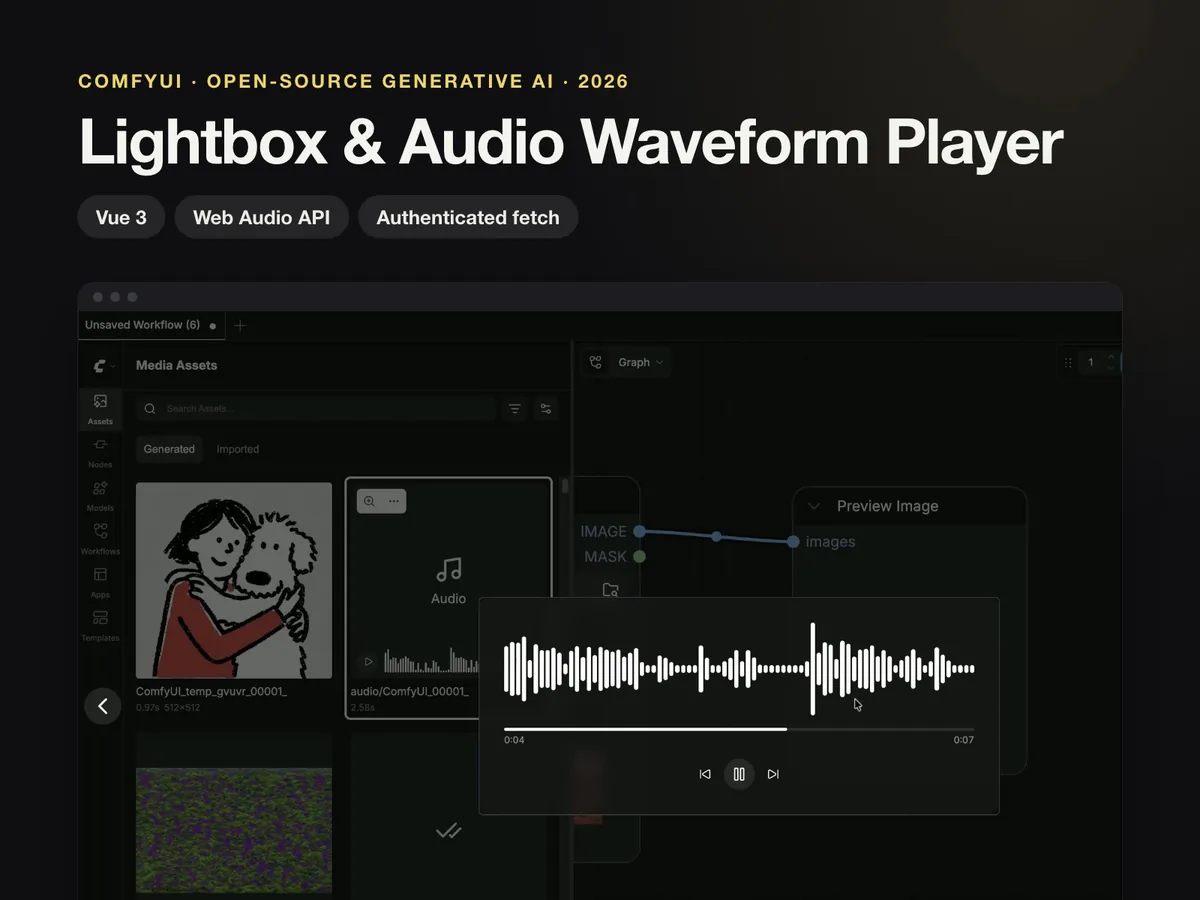Click the drag handle dots near the stepper
The width and height of the screenshot is (1200, 900).
coord(1068,362)
